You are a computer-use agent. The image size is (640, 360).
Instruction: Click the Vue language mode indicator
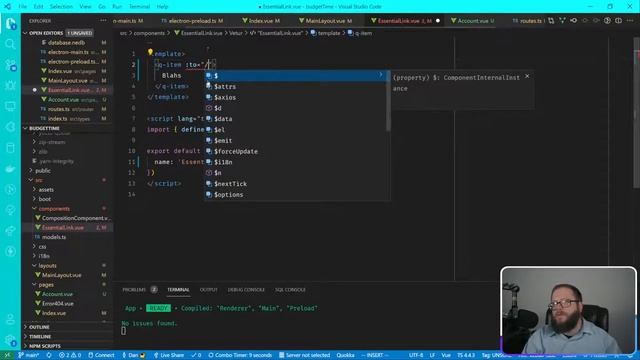[446, 355]
